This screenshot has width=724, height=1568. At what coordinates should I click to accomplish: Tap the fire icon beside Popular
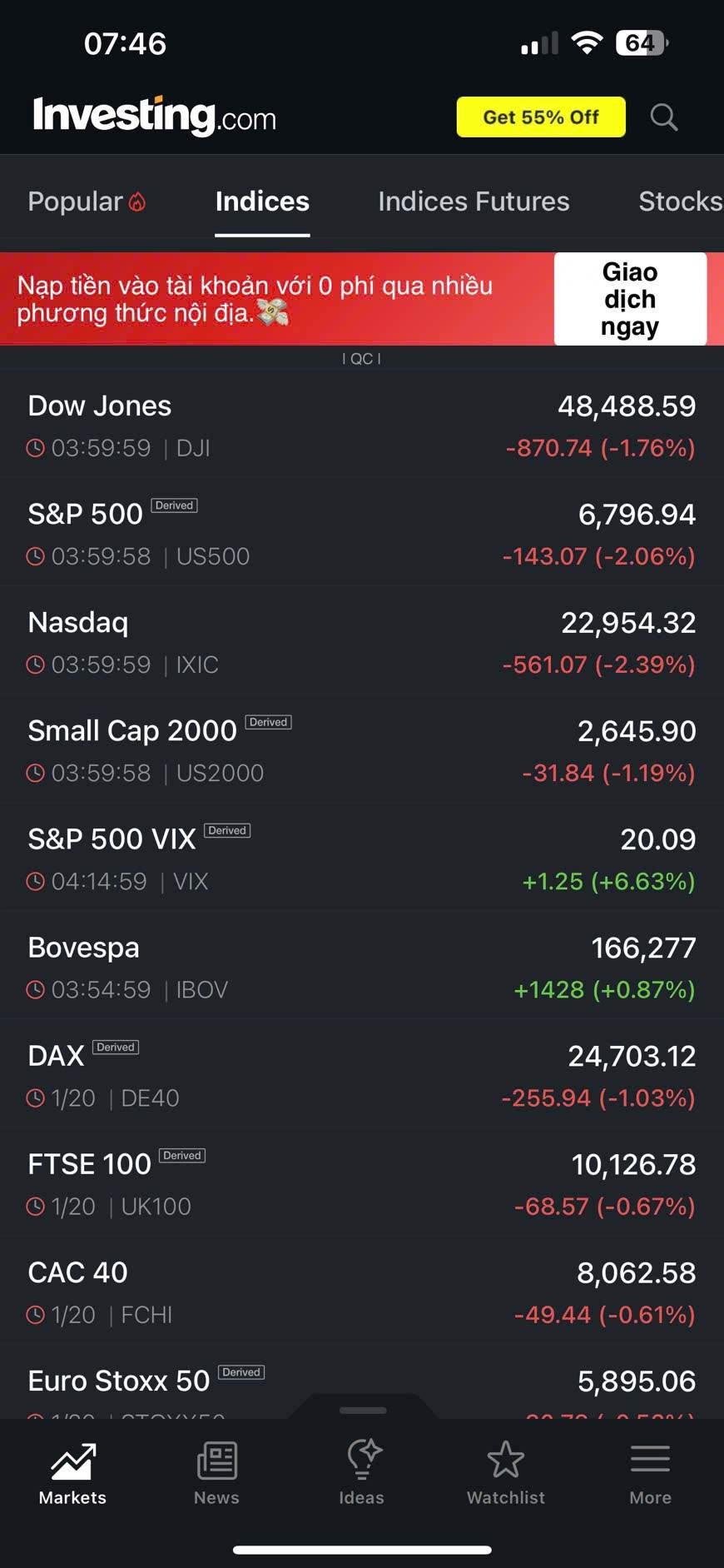[138, 202]
